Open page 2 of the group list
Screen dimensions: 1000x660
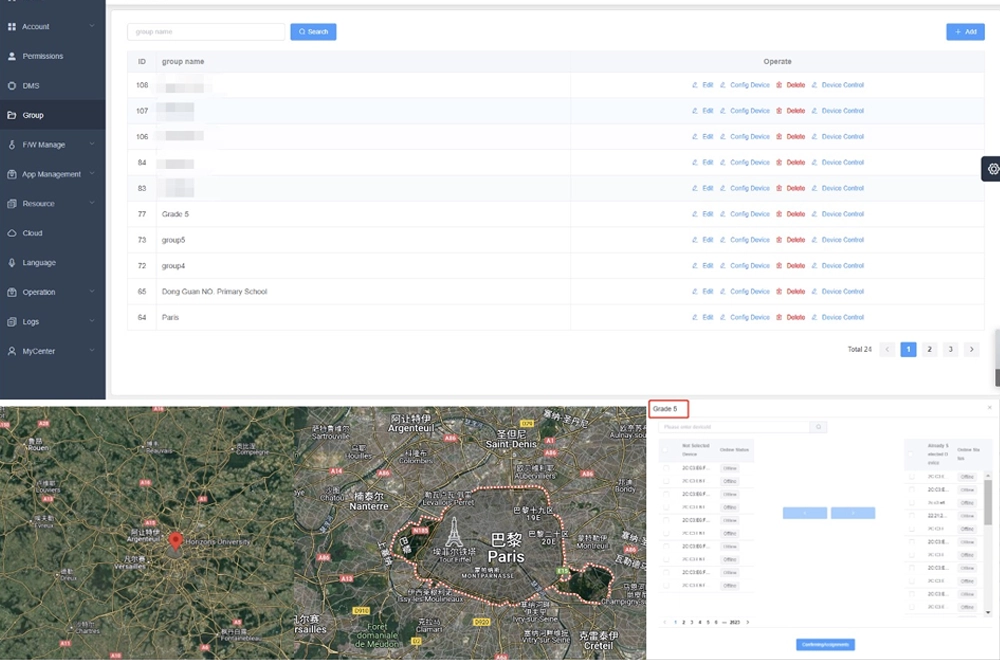[929, 349]
